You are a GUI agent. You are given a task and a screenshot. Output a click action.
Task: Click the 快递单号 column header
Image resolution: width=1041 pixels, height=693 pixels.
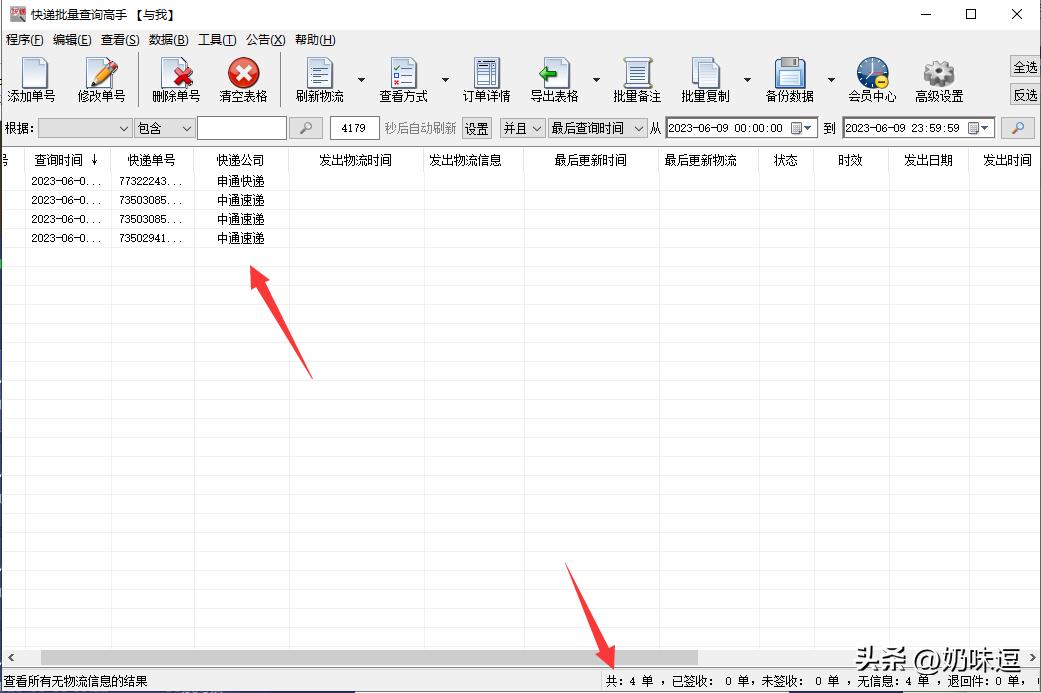[152, 160]
